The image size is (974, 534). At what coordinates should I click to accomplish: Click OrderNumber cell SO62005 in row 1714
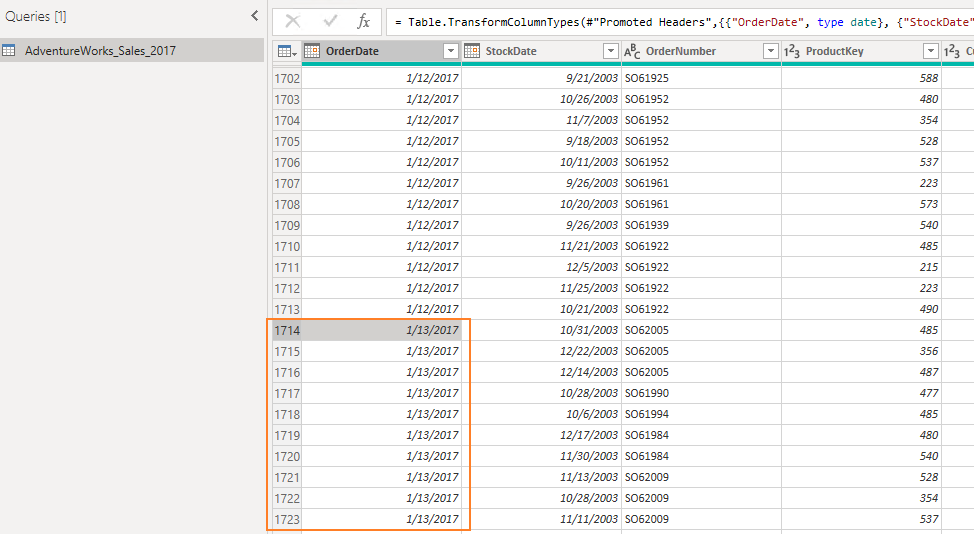(701, 330)
